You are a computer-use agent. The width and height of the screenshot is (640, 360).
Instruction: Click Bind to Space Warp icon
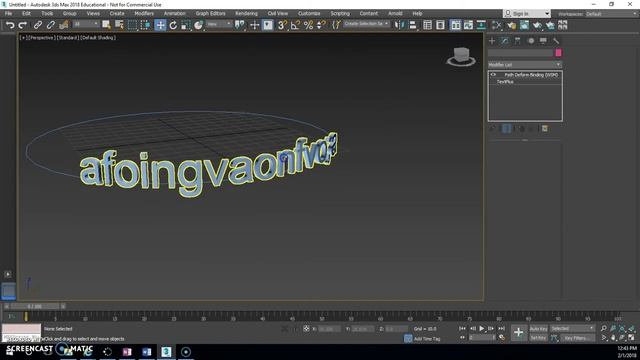pyautogui.click(x=64, y=25)
